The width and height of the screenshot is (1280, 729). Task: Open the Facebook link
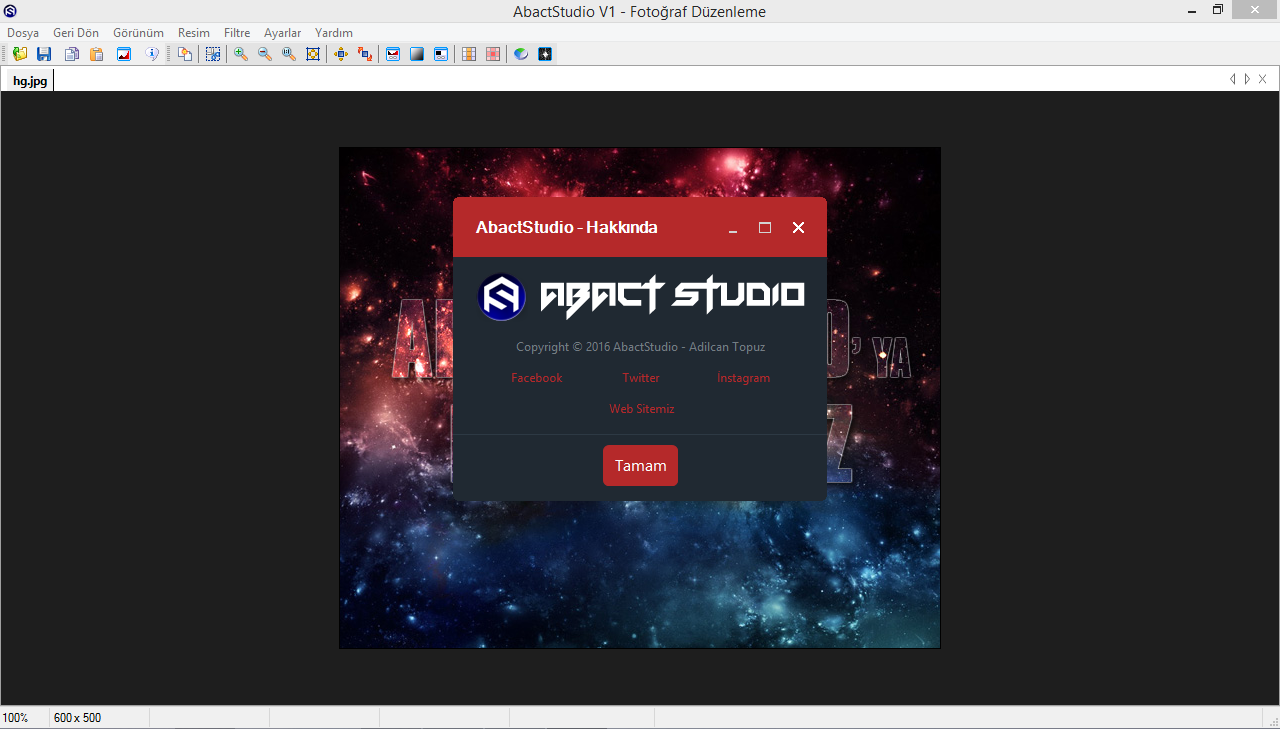click(537, 378)
